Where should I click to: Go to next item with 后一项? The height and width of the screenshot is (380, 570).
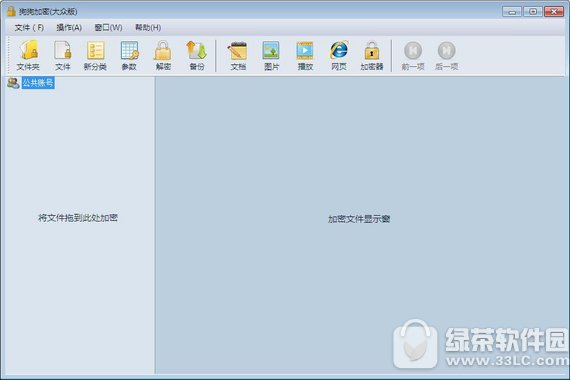click(446, 55)
